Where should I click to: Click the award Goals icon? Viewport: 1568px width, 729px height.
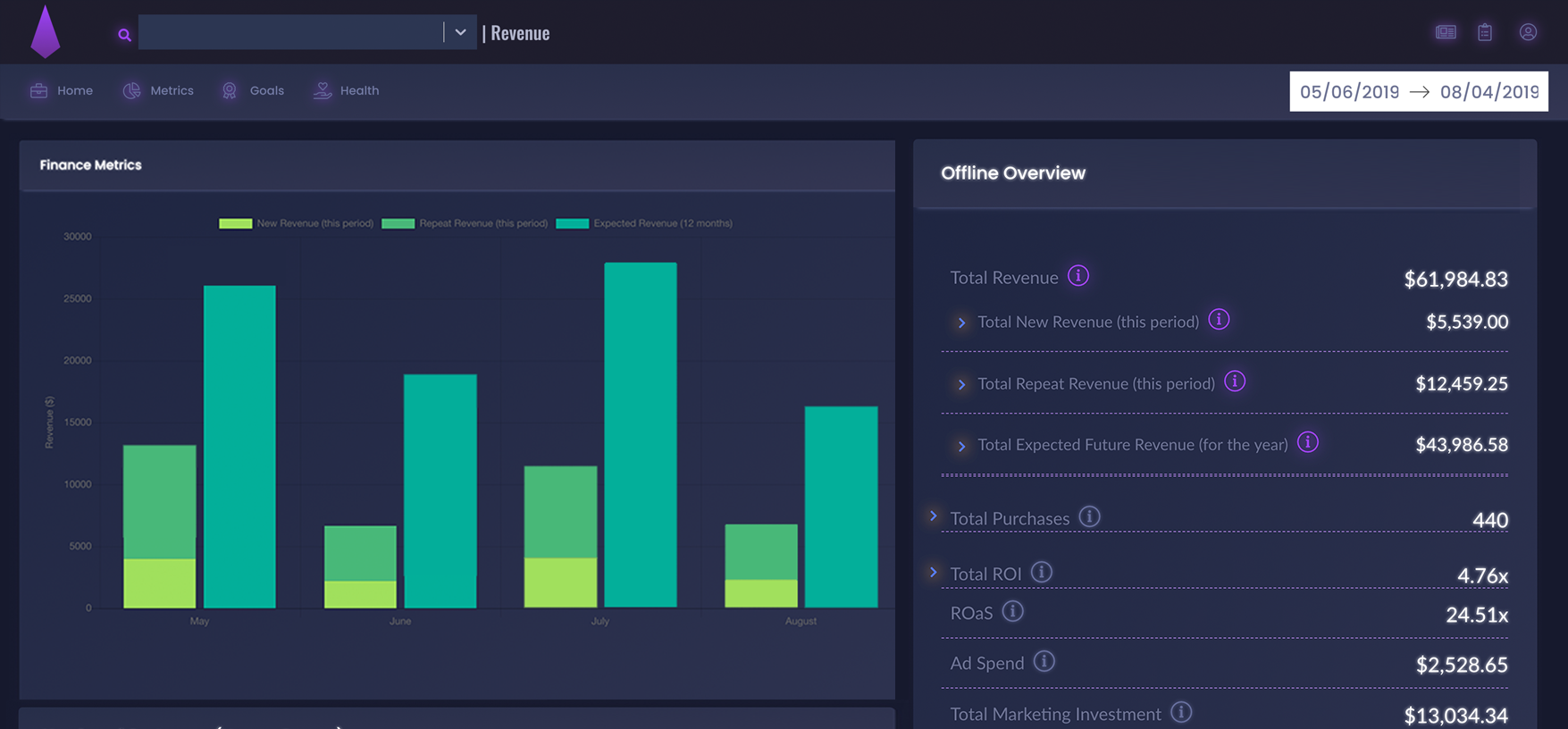pos(230,90)
